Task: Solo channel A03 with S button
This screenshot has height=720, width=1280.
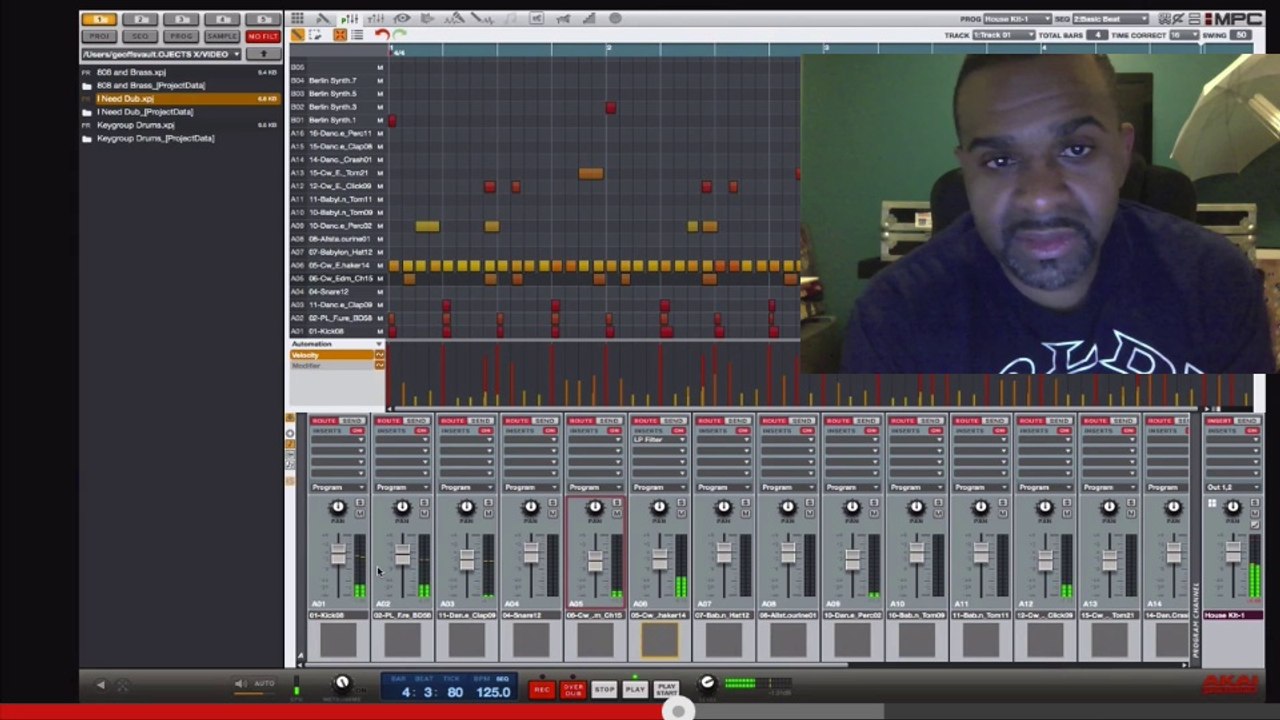Action: [488, 502]
